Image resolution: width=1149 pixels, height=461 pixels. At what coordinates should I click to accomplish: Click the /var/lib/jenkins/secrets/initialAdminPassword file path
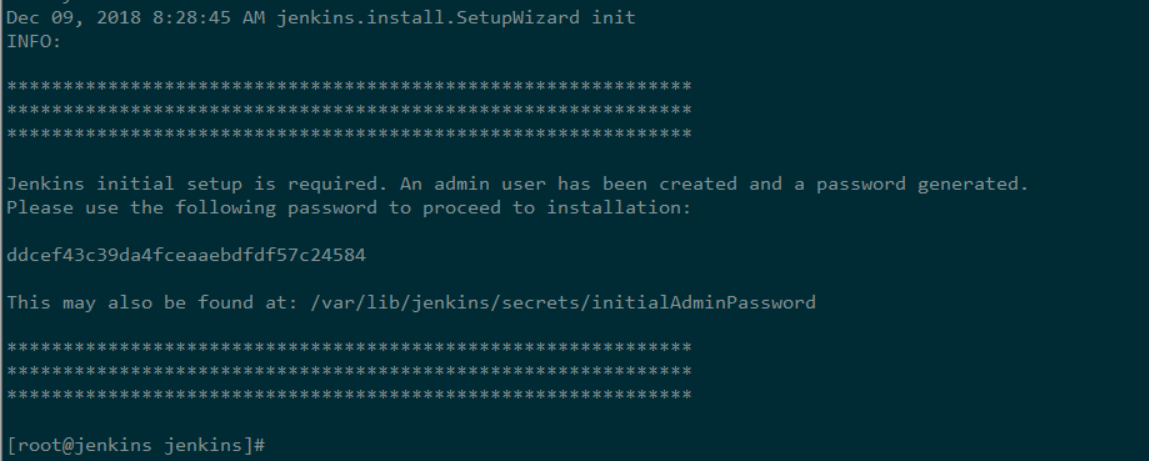tap(557, 302)
